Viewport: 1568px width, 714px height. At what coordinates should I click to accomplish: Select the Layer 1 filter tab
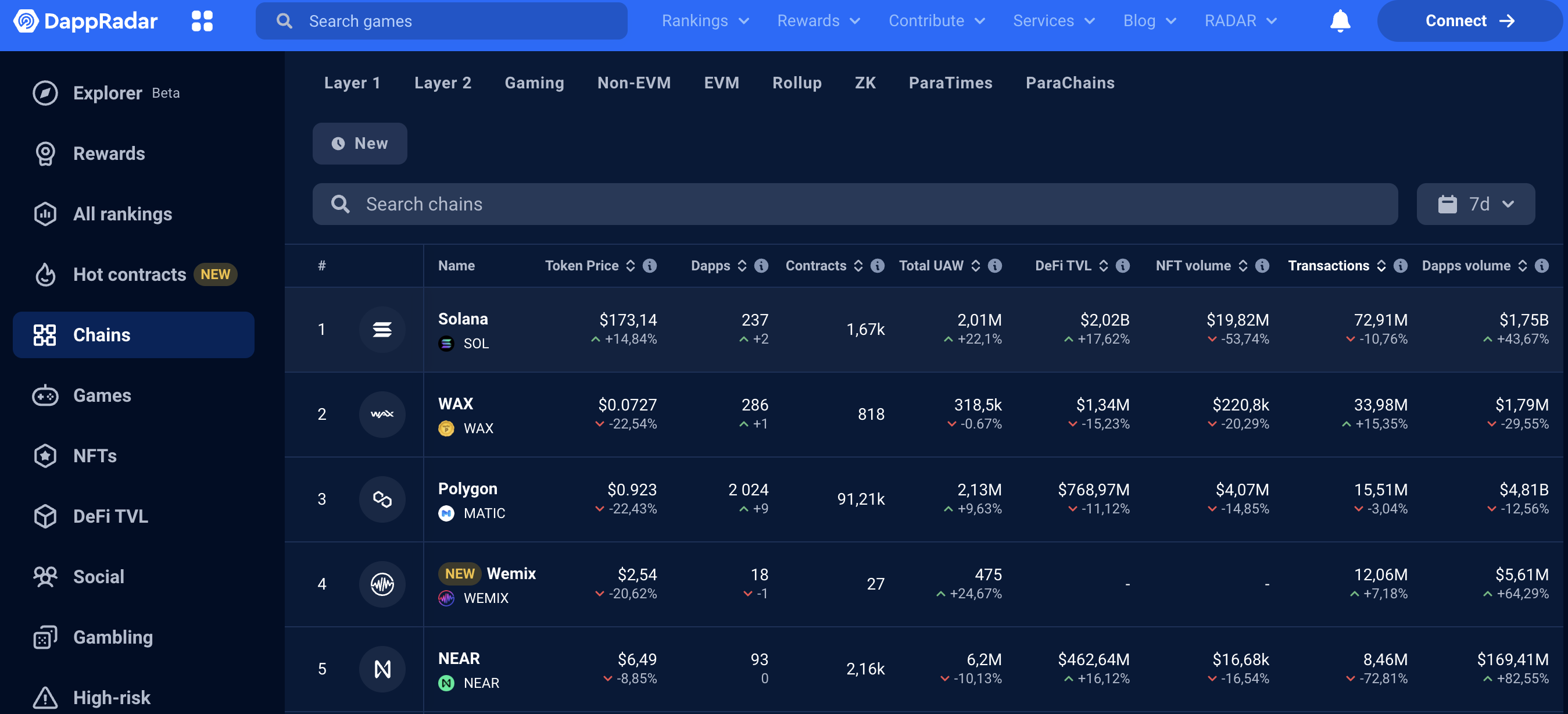[352, 83]
